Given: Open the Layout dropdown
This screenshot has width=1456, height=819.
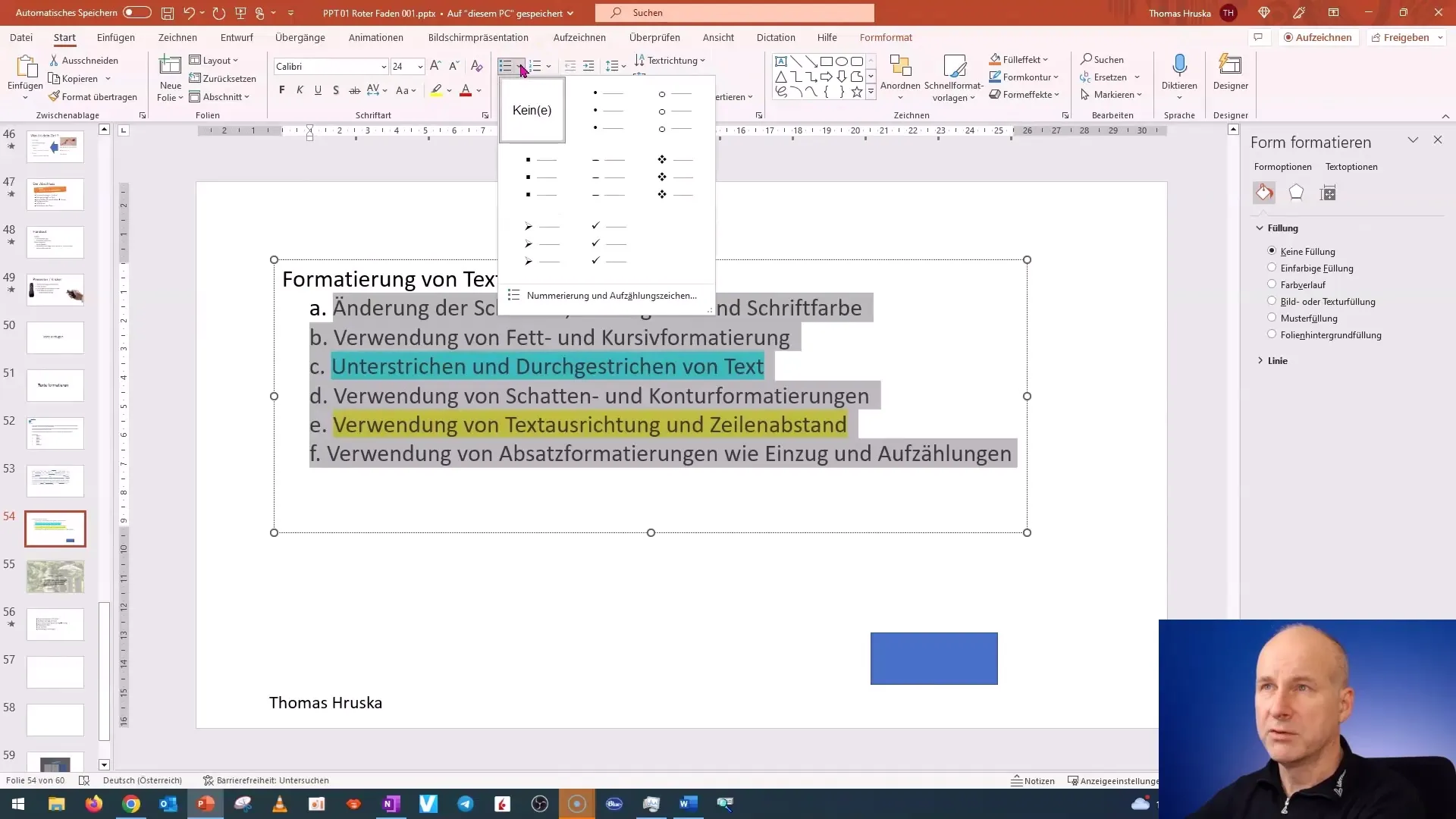Looking at the screenshot, I should (214, 60).
